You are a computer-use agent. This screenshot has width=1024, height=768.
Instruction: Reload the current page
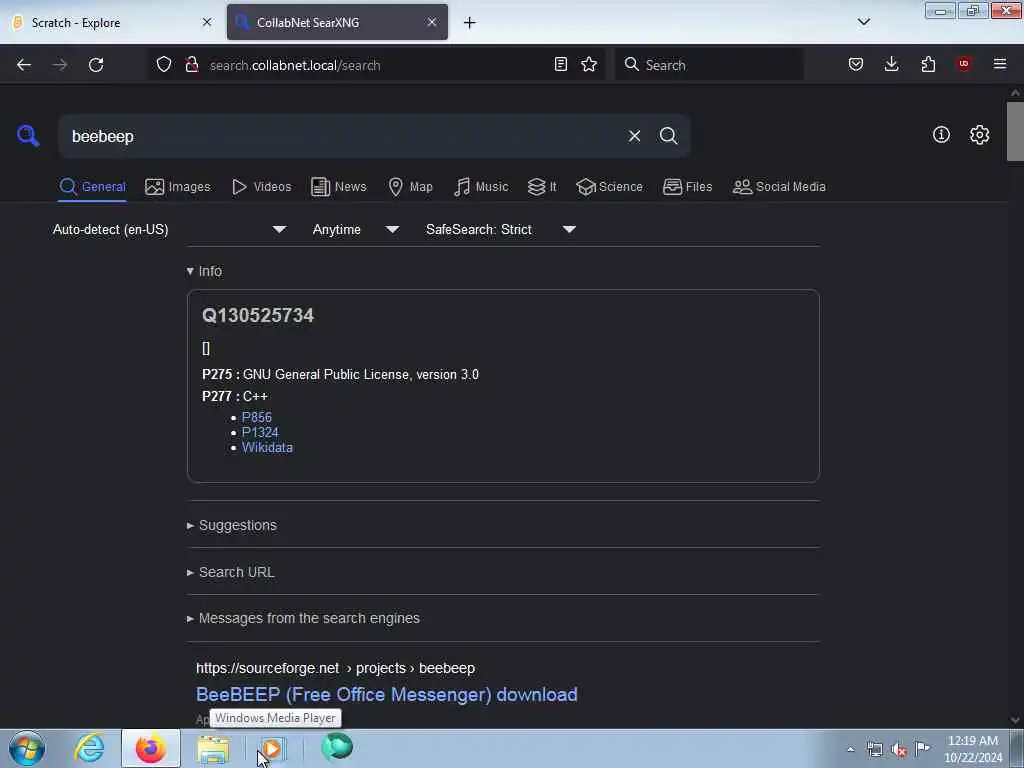click(x=96, y=65)
